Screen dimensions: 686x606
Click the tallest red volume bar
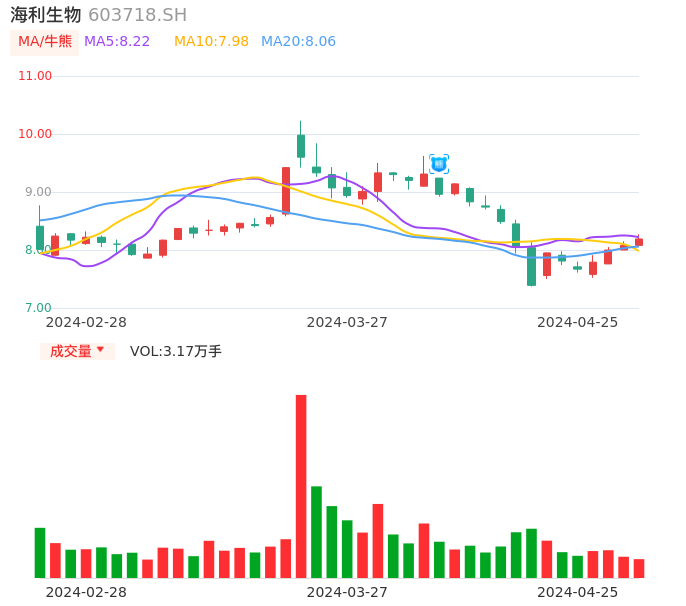click(x=301, y=486)
